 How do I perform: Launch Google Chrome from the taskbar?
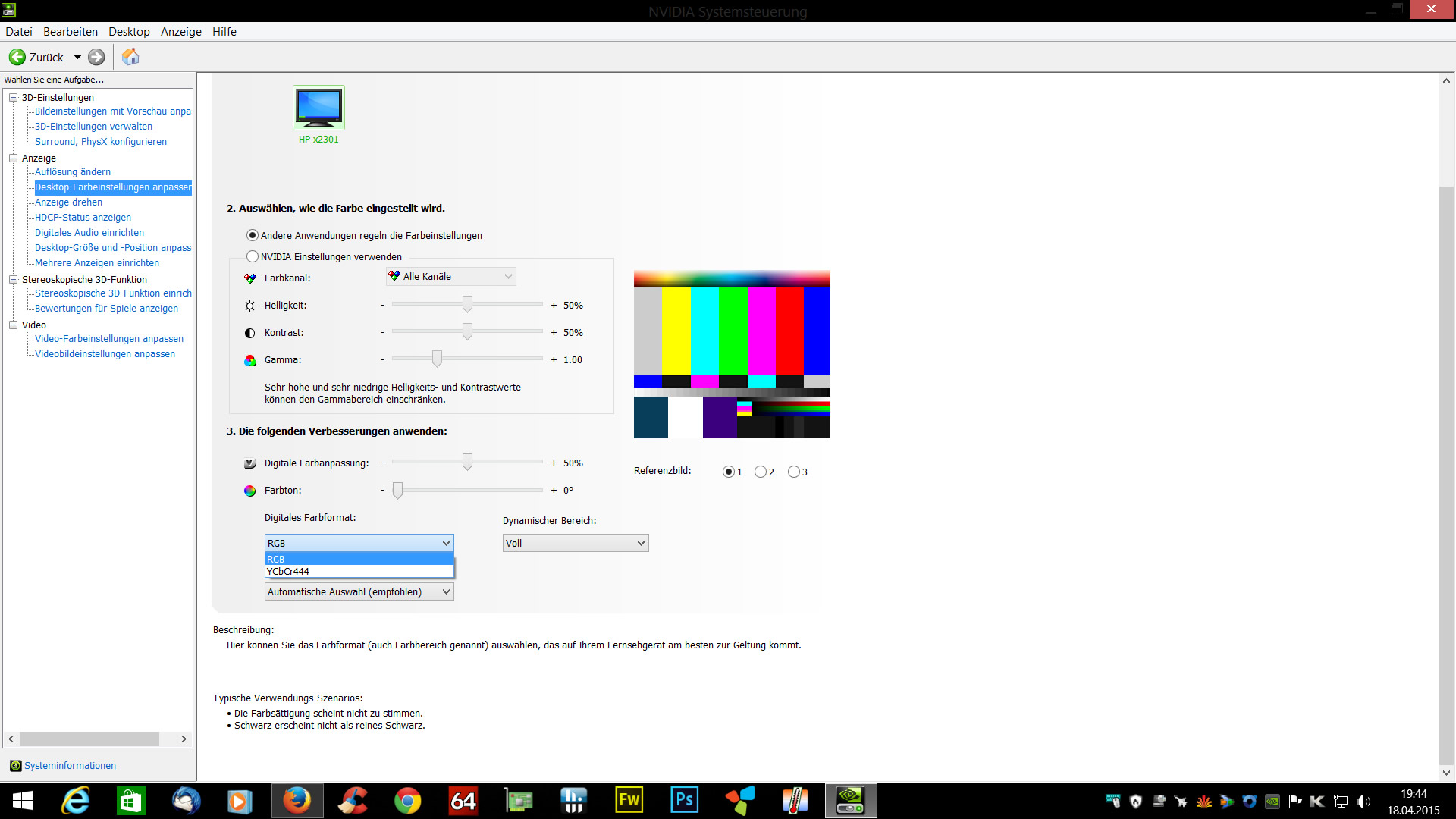tap(407, 800)
